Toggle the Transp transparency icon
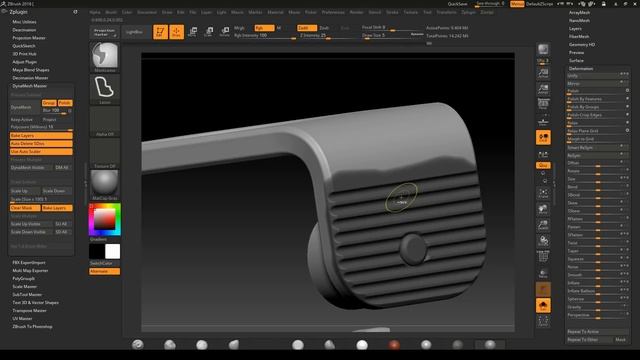 543,273
